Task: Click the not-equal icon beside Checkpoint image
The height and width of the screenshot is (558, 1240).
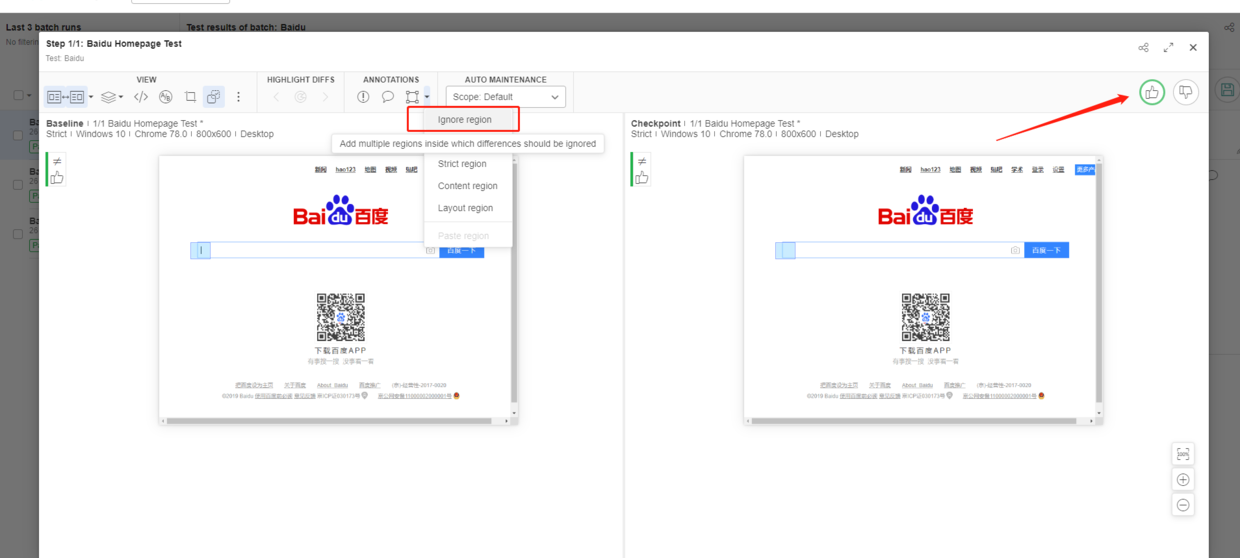Action: point(642,161)
